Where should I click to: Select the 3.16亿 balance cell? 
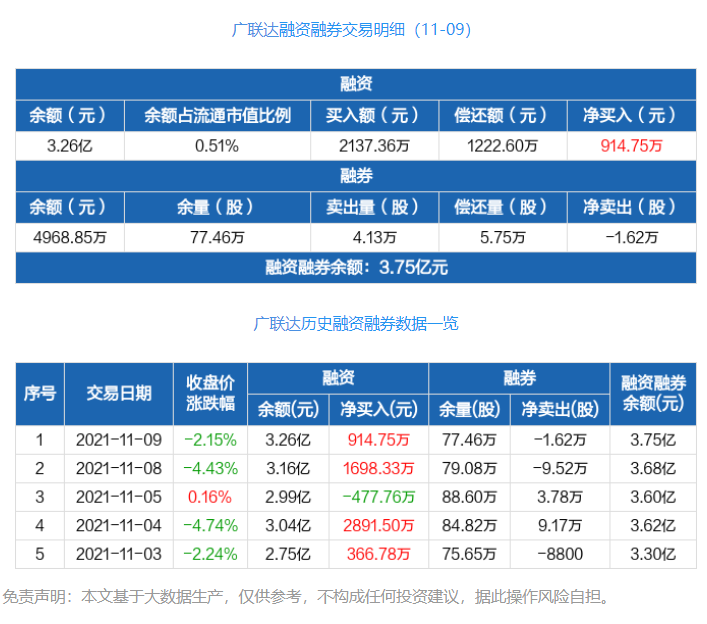coord(288,468)
